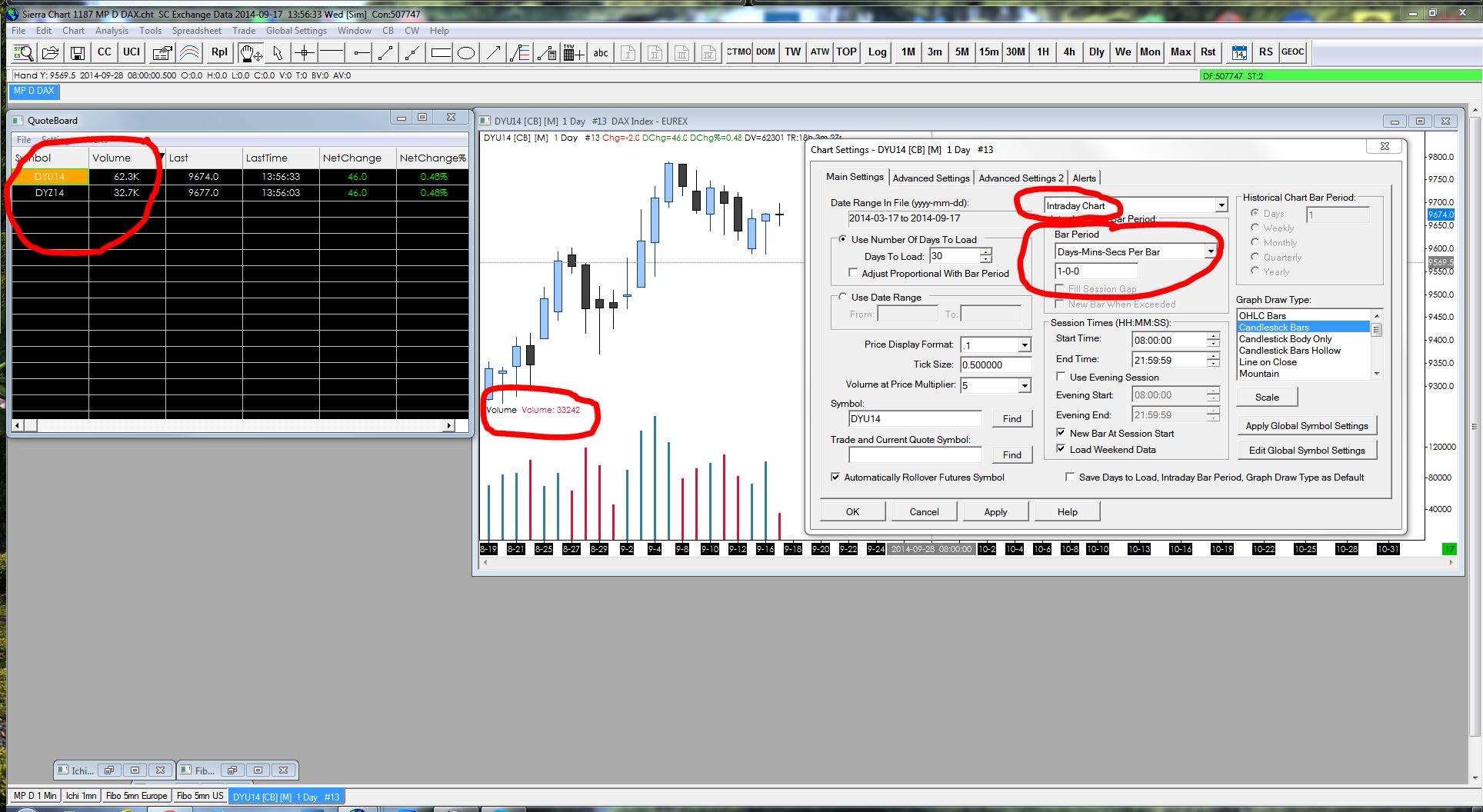Select the arrow drawing tool
Screen dimensions: 1483x812
coord(493,52)
